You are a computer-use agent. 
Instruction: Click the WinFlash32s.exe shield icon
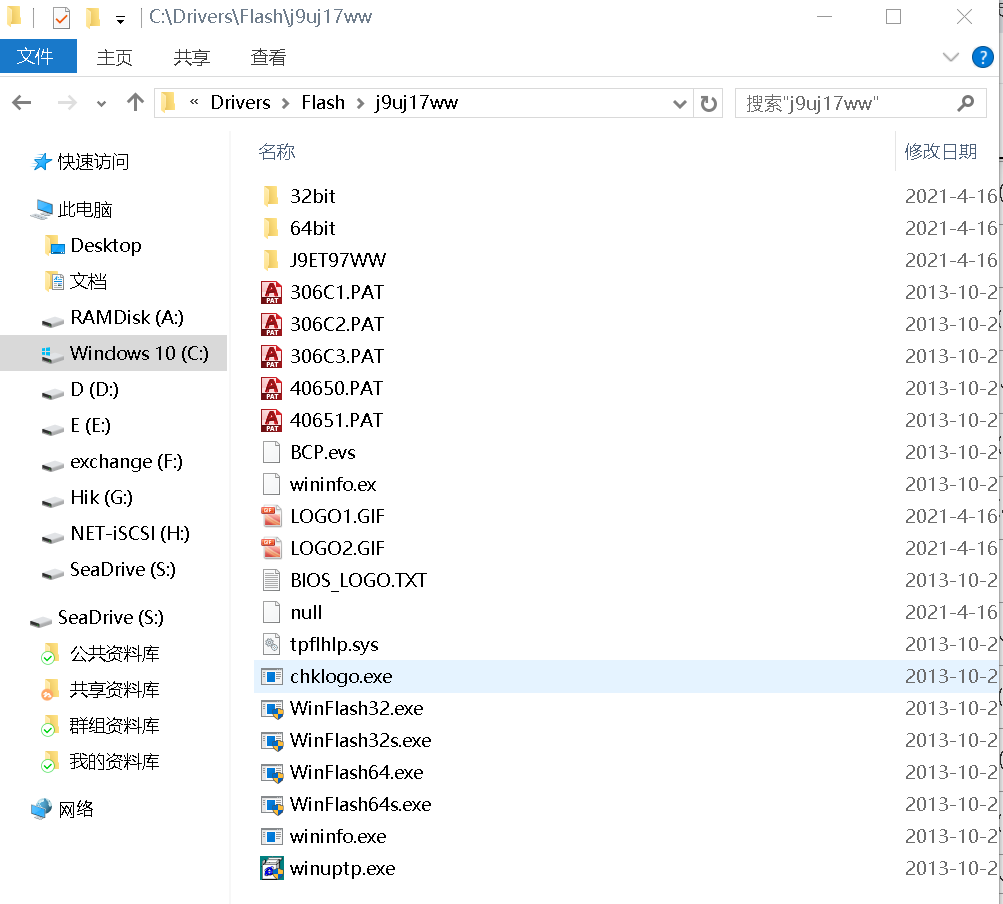272,741
